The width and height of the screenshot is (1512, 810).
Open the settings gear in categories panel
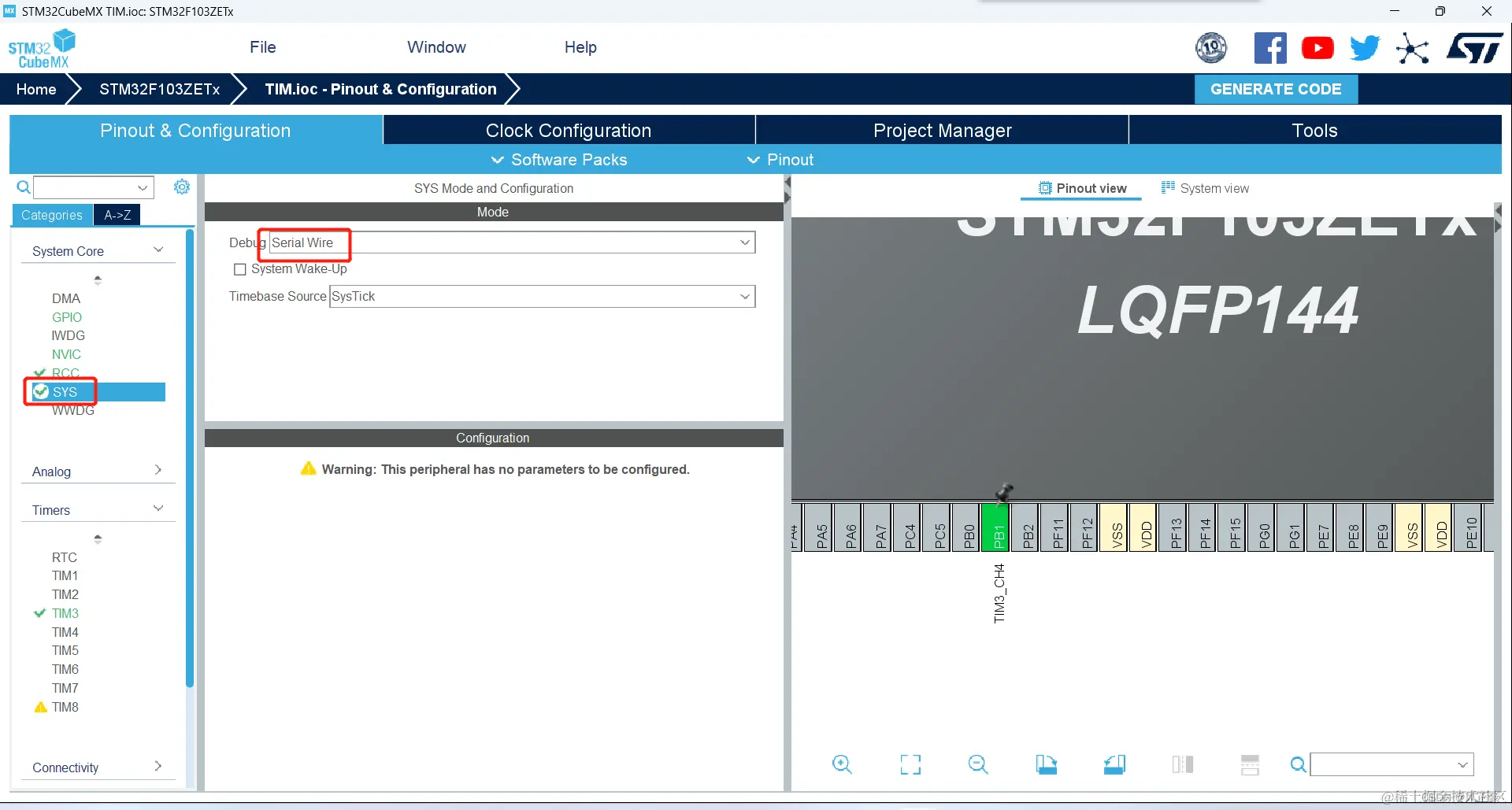182,187
